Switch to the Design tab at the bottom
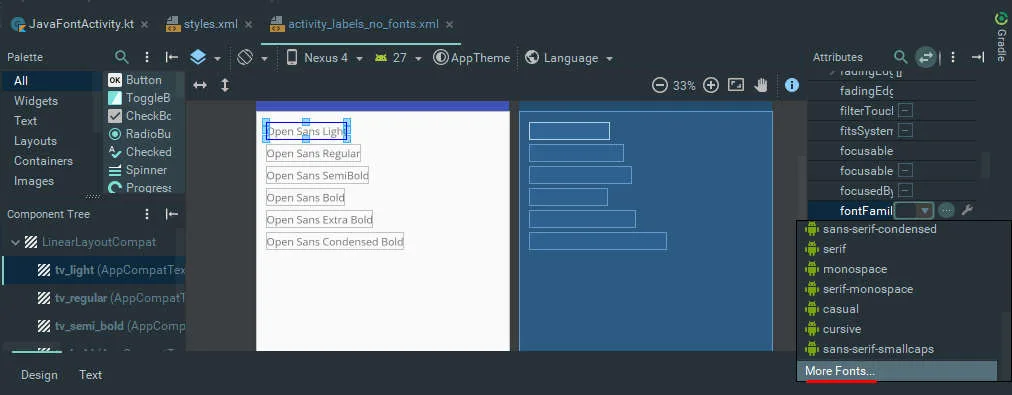This screenshot has width=1012, height=395. (x=39, y=374)
